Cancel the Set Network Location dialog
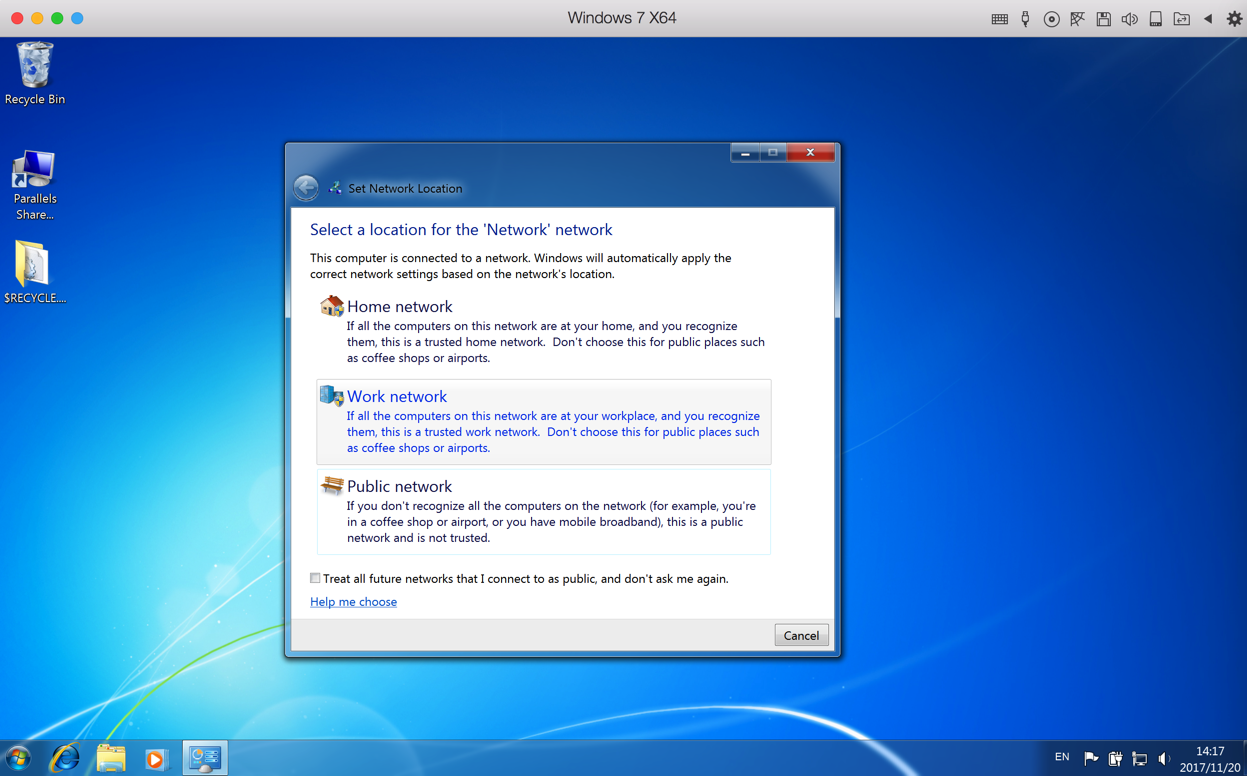This screenshot has height=776, width=1247. 801,635
